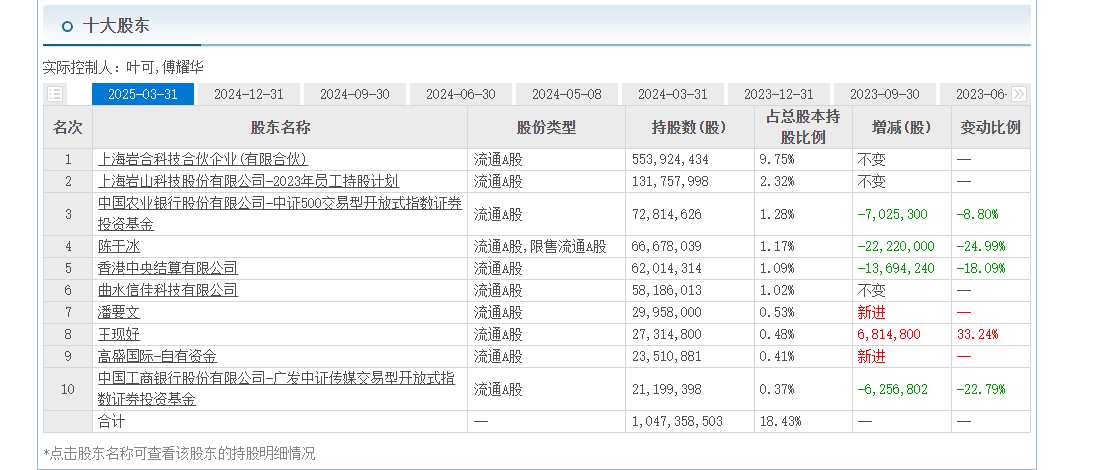Open the 2024-03-31 tab
This screenshot has height=470, width=1104.
(672, 94)
